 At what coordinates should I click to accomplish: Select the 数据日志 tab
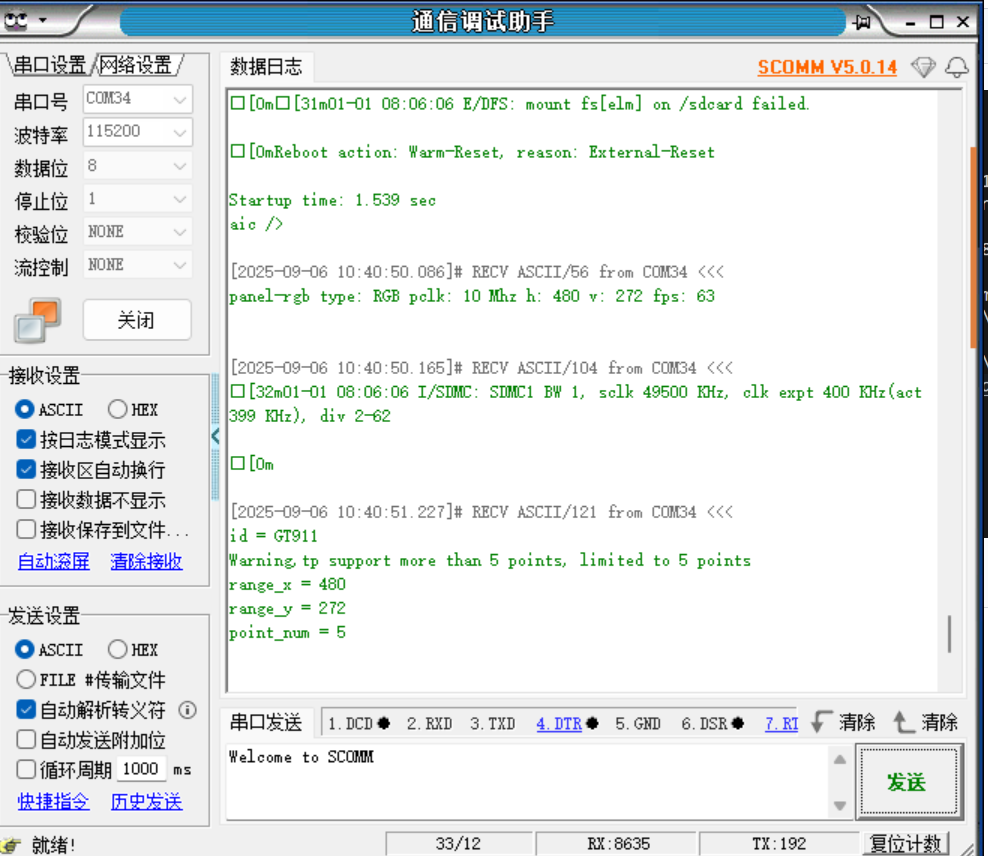click(266, 67)
